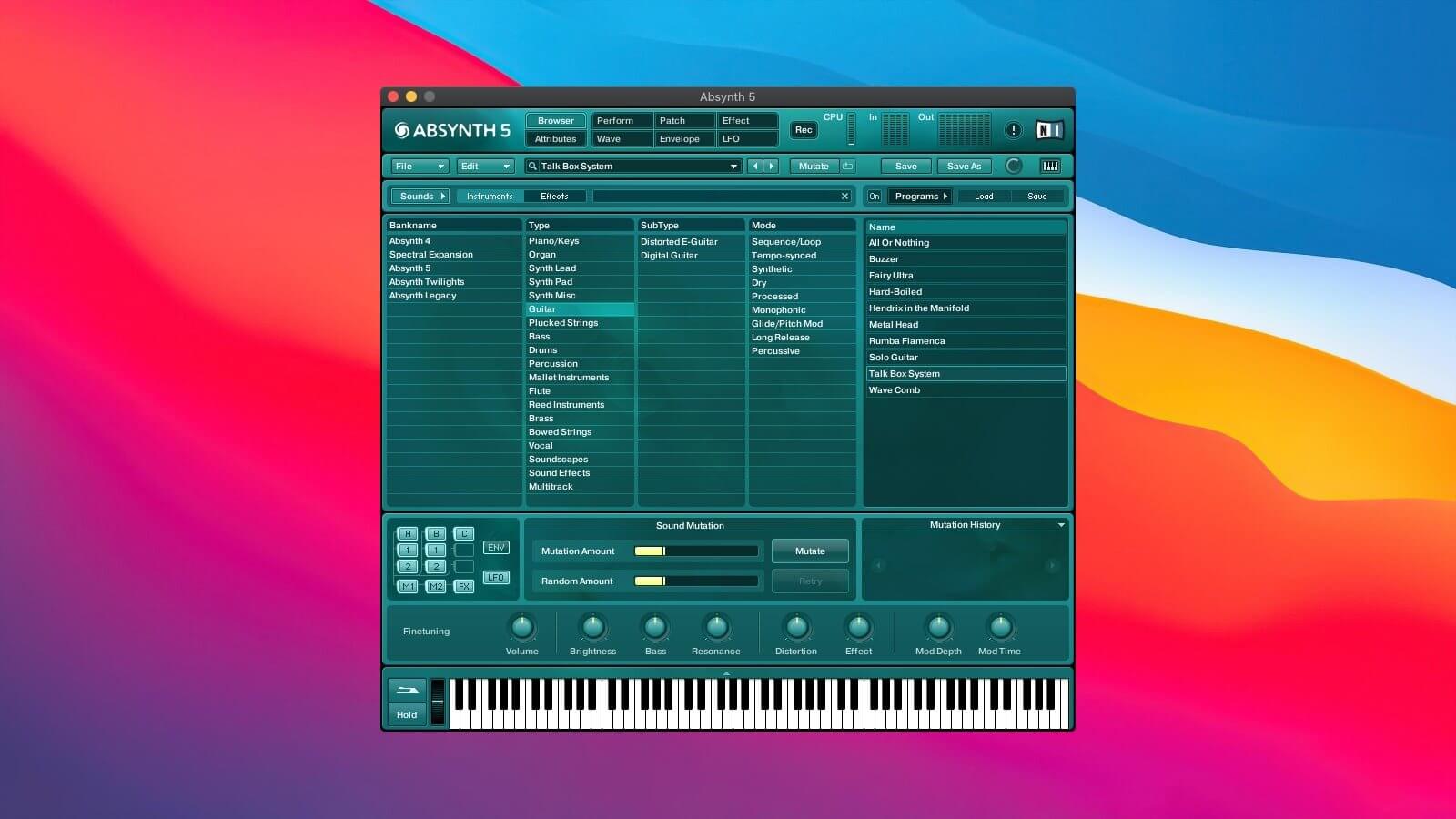Toggle the On switch beside Programs
This screenshot has height=819, width=1456.
(874, 196)
